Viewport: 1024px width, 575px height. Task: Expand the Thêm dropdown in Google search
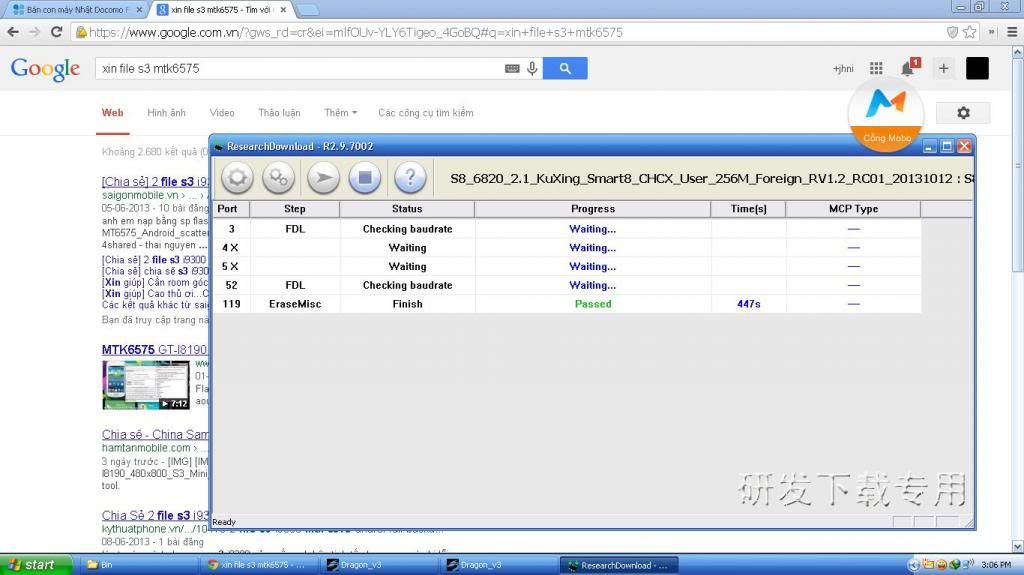click(341, 112)
